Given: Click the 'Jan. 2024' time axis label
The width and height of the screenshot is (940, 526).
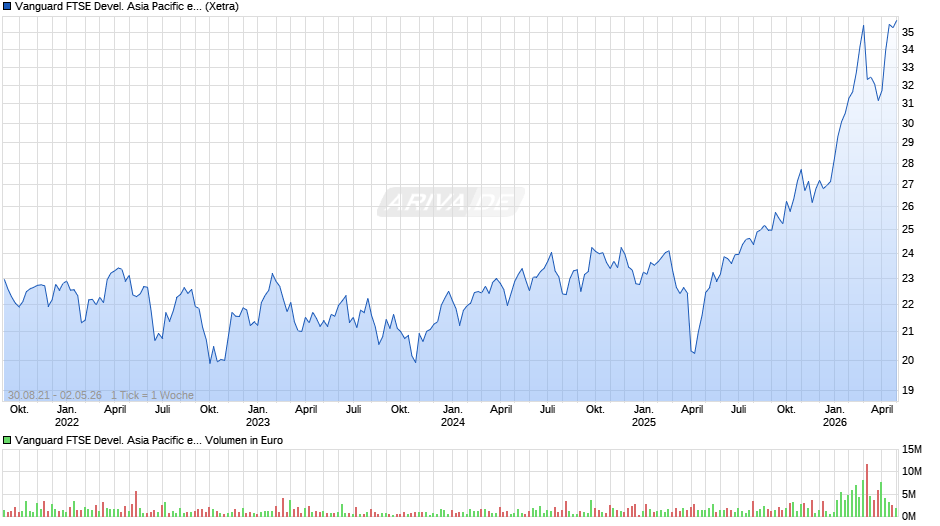Looking at the screenshot, I should click(453, 416).
